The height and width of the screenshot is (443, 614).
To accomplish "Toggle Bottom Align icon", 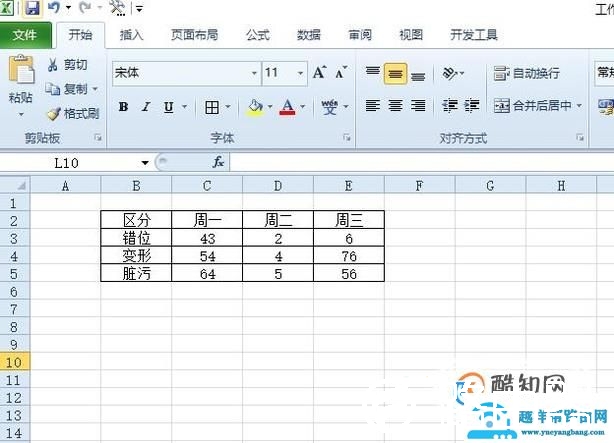I will click(418, 75).
